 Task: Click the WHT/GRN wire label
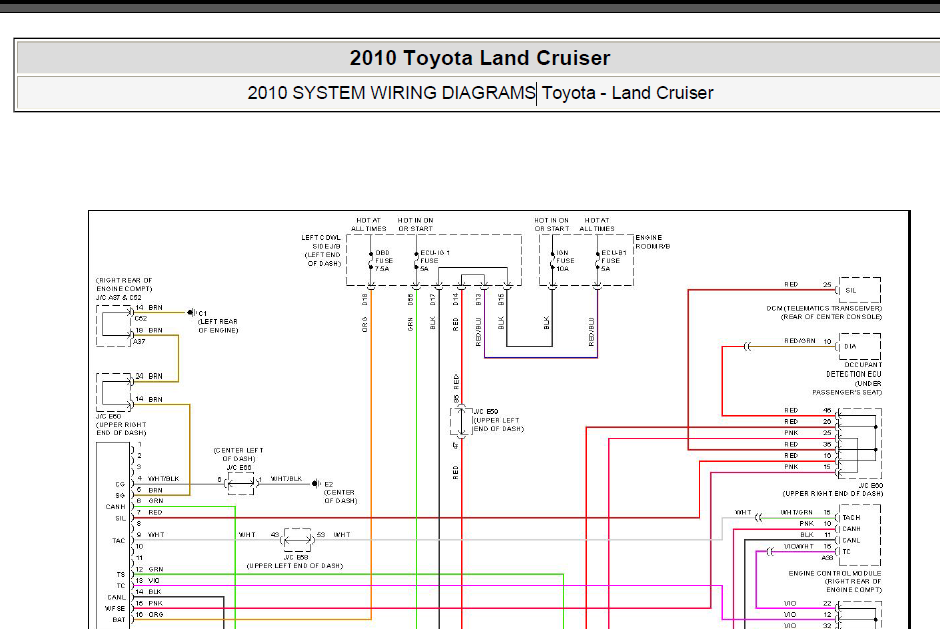[x=796, y=512]
